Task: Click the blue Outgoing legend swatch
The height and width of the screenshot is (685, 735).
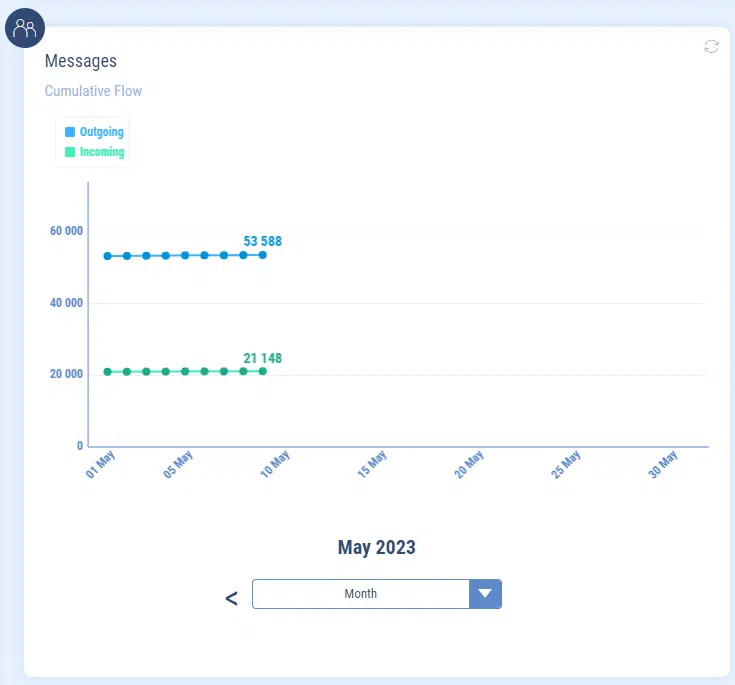Action: (x=70, y=132)
